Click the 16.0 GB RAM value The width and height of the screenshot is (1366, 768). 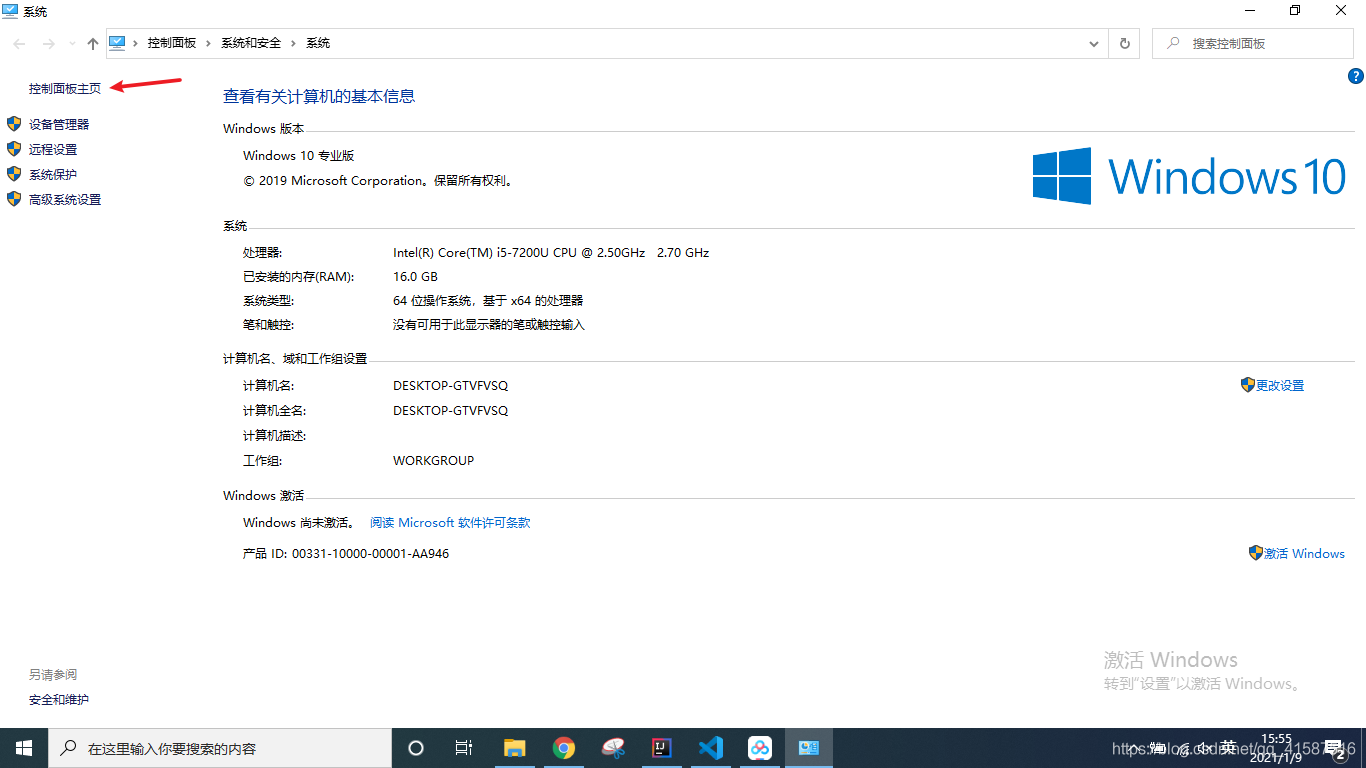pos(415,276)
